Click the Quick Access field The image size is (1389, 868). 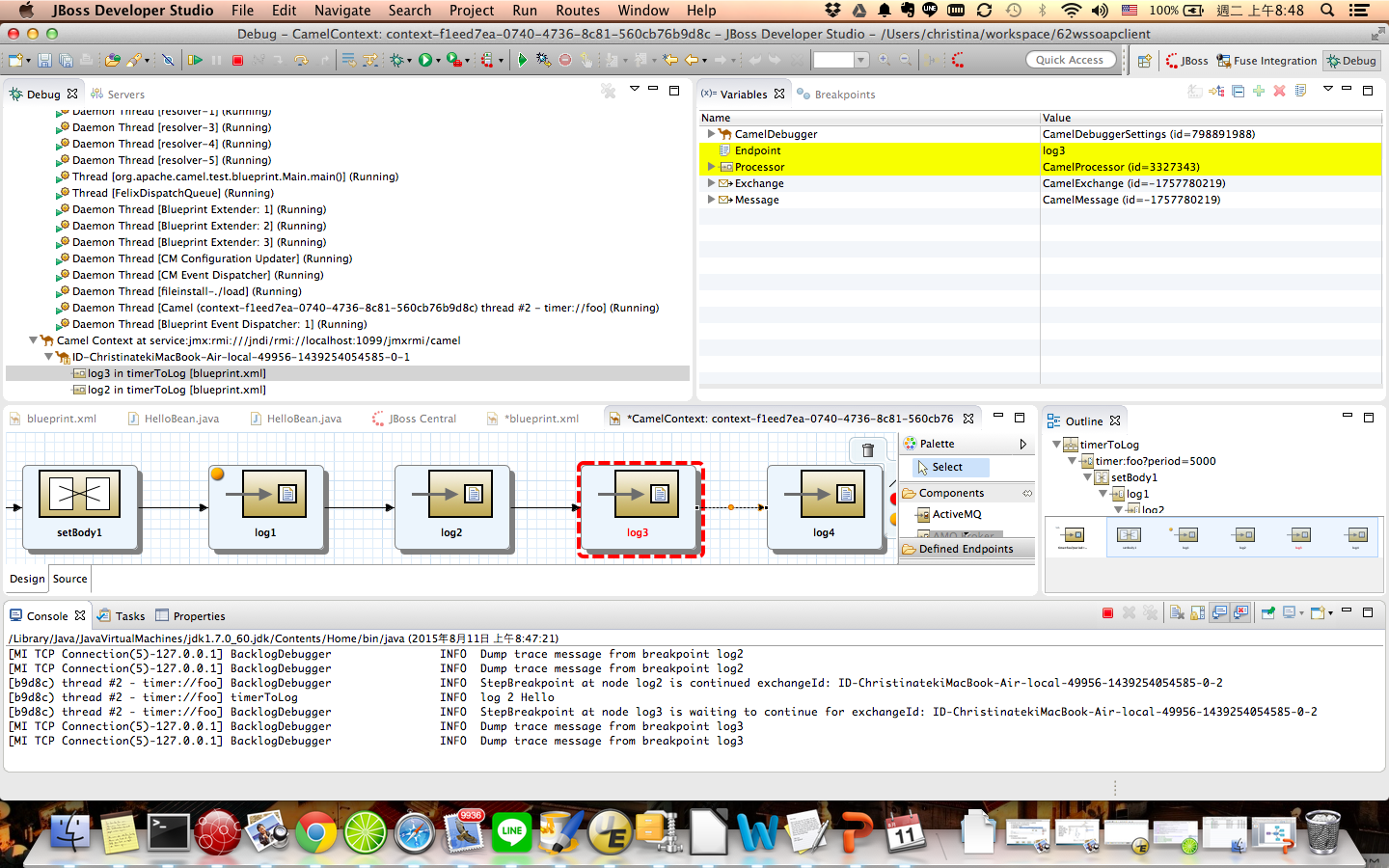(x=1070, y=60)
